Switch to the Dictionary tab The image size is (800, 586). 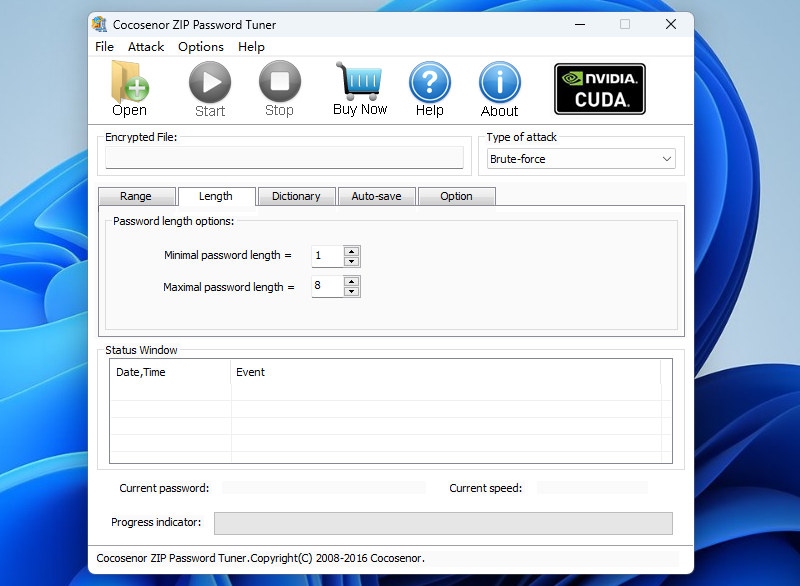296,196
